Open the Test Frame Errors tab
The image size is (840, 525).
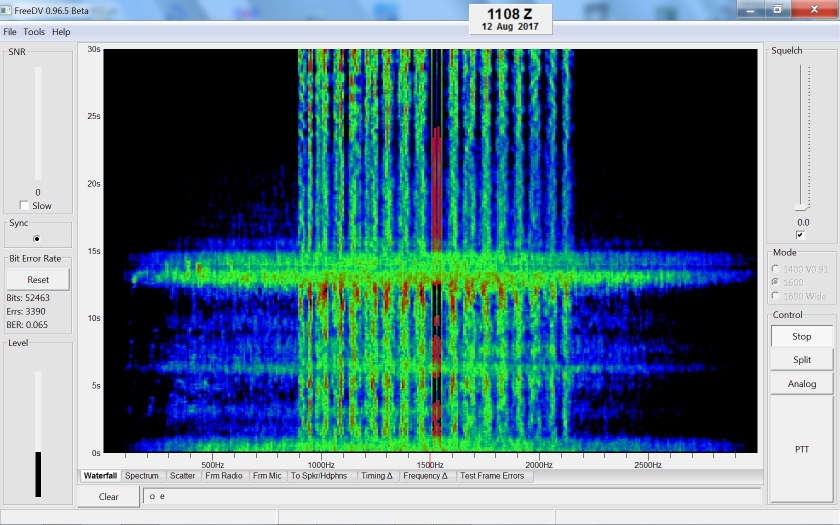(491, 476)
